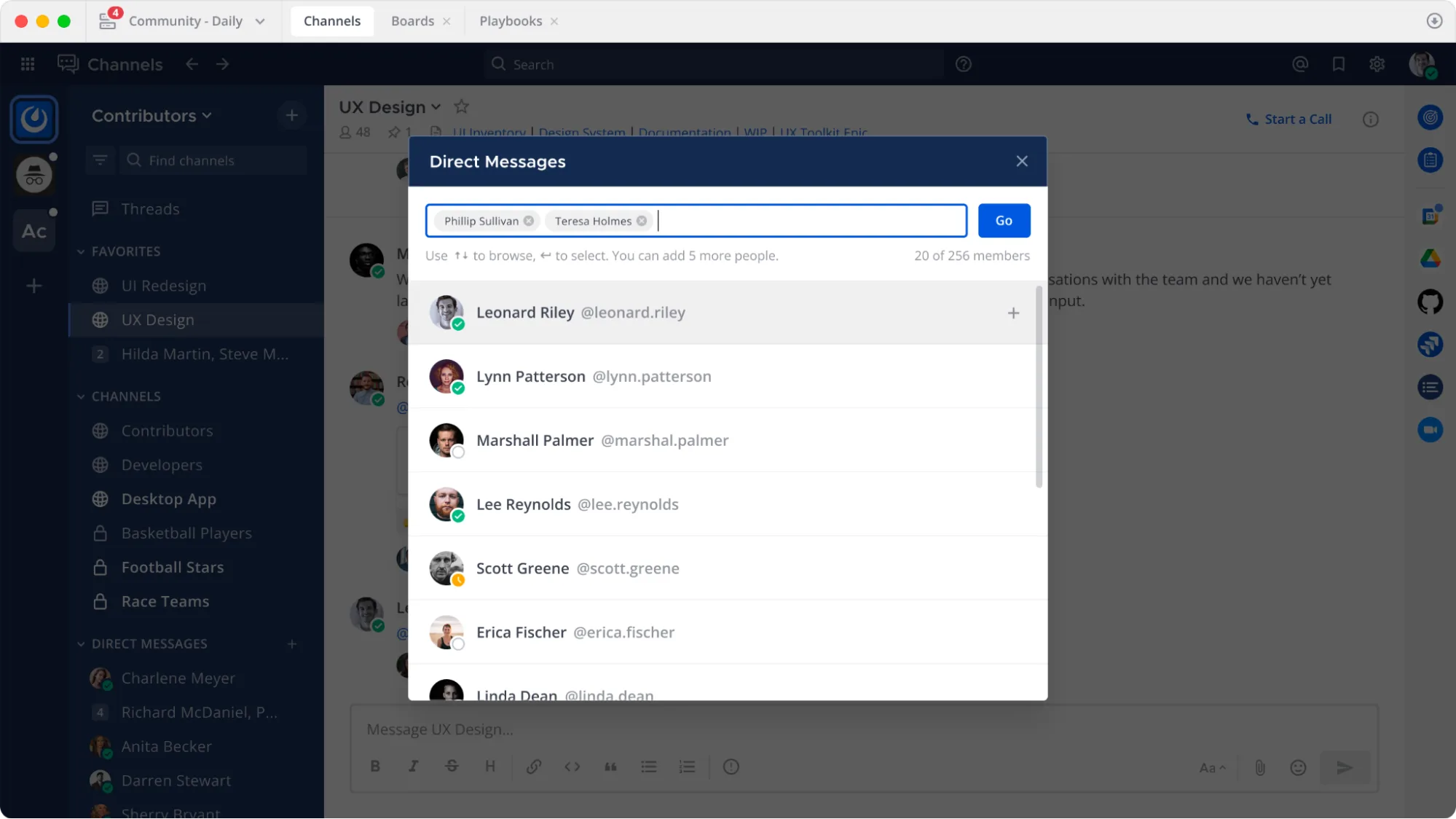The image size is (1456, 819).
Task: Click the add channel plus button
Action: (291, 115)
